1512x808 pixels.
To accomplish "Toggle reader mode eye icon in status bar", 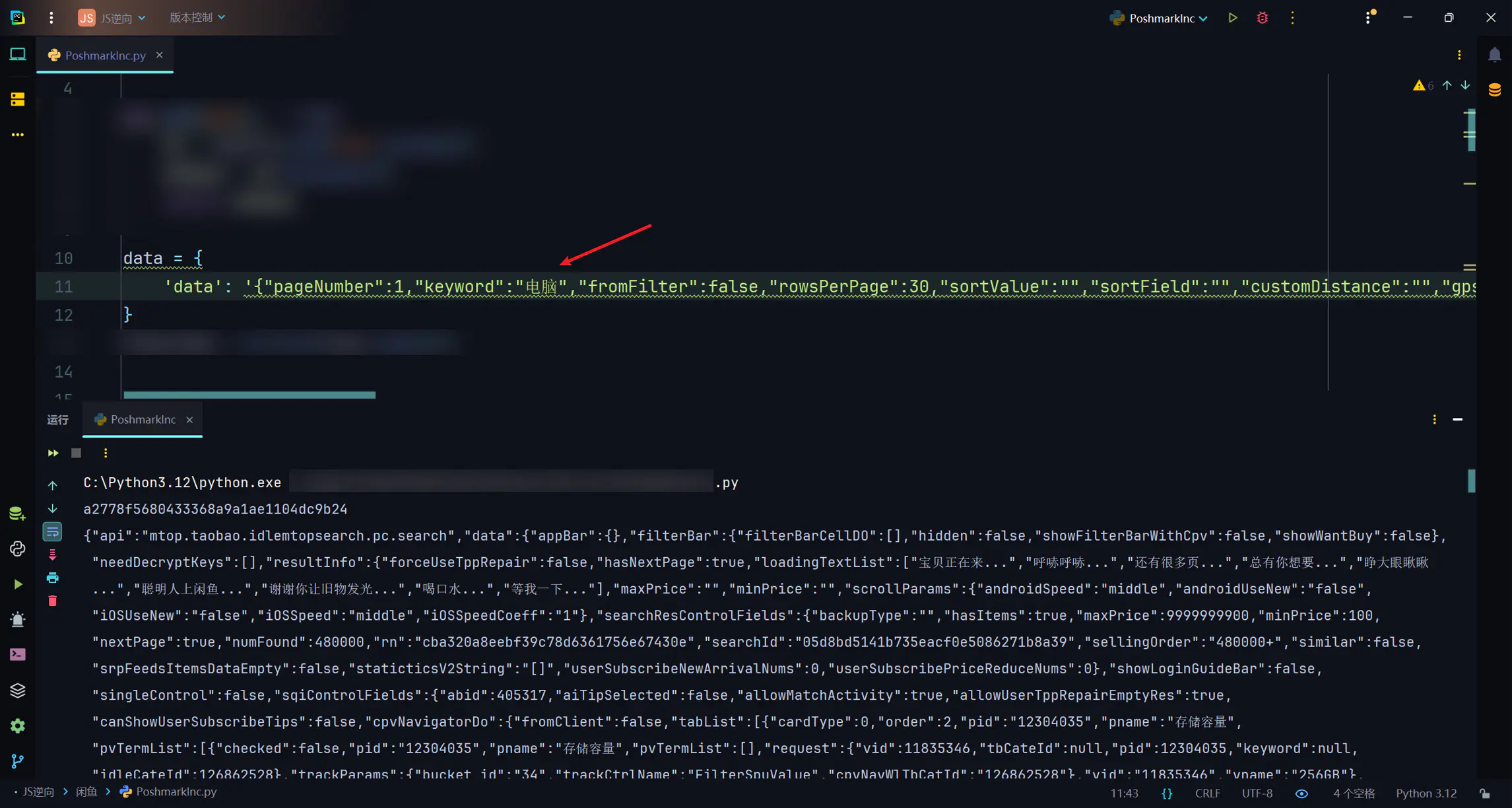I will tap(1301, 793).
